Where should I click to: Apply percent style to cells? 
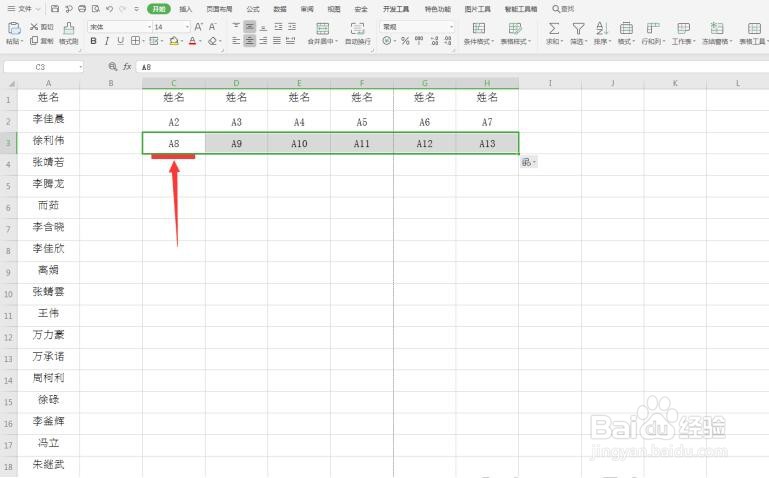(x=405, y=41)
